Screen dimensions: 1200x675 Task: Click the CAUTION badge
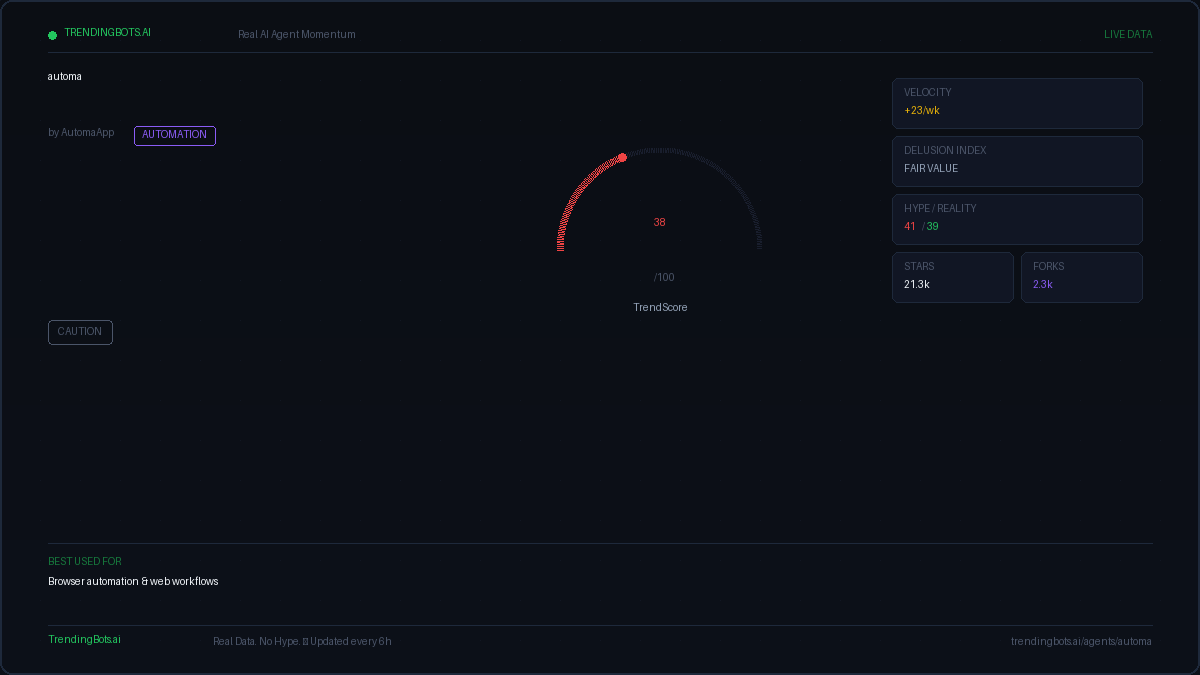click(80, 332)
